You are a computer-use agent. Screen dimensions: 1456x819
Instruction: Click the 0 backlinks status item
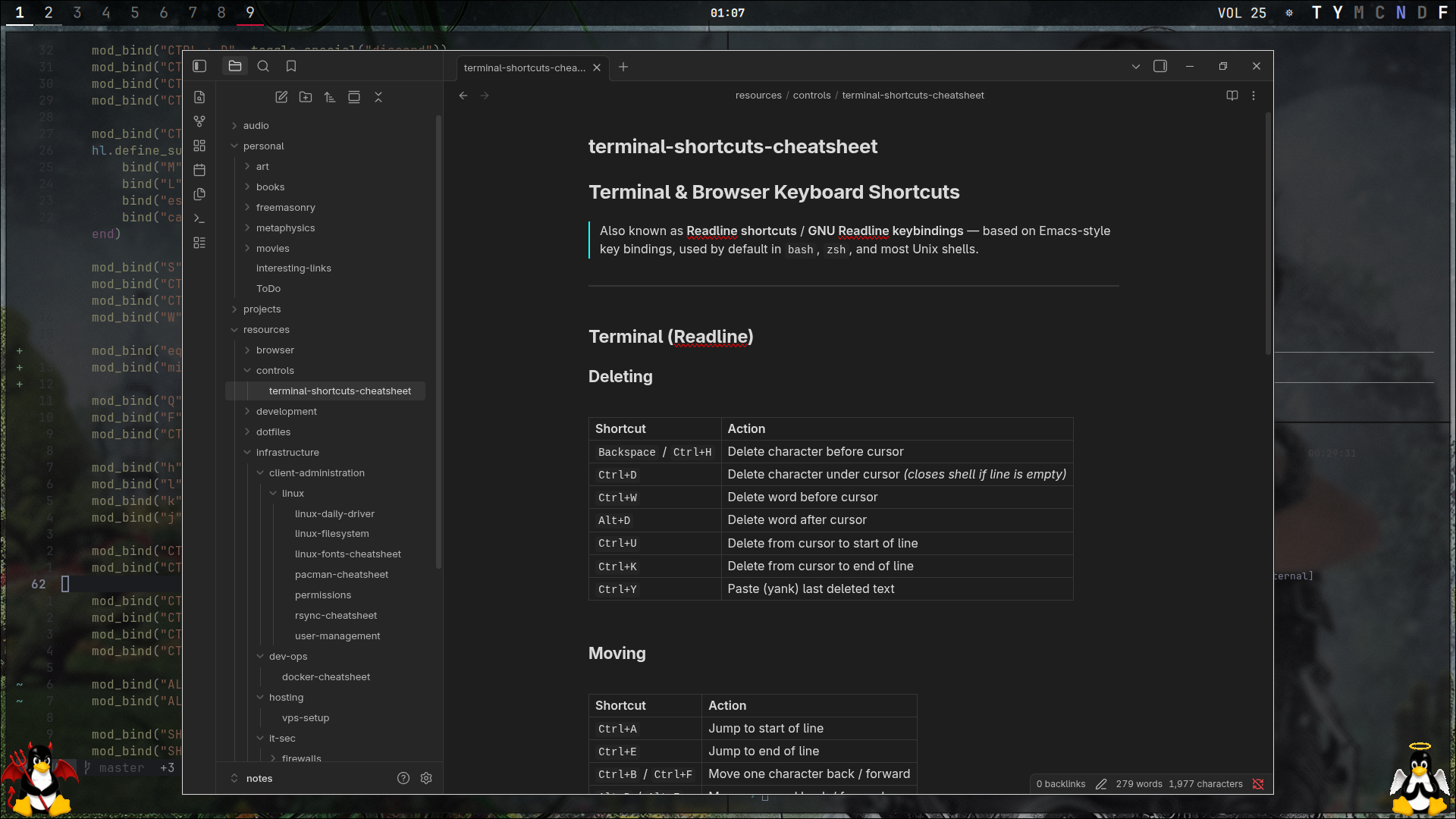[x=1061, y=784]
